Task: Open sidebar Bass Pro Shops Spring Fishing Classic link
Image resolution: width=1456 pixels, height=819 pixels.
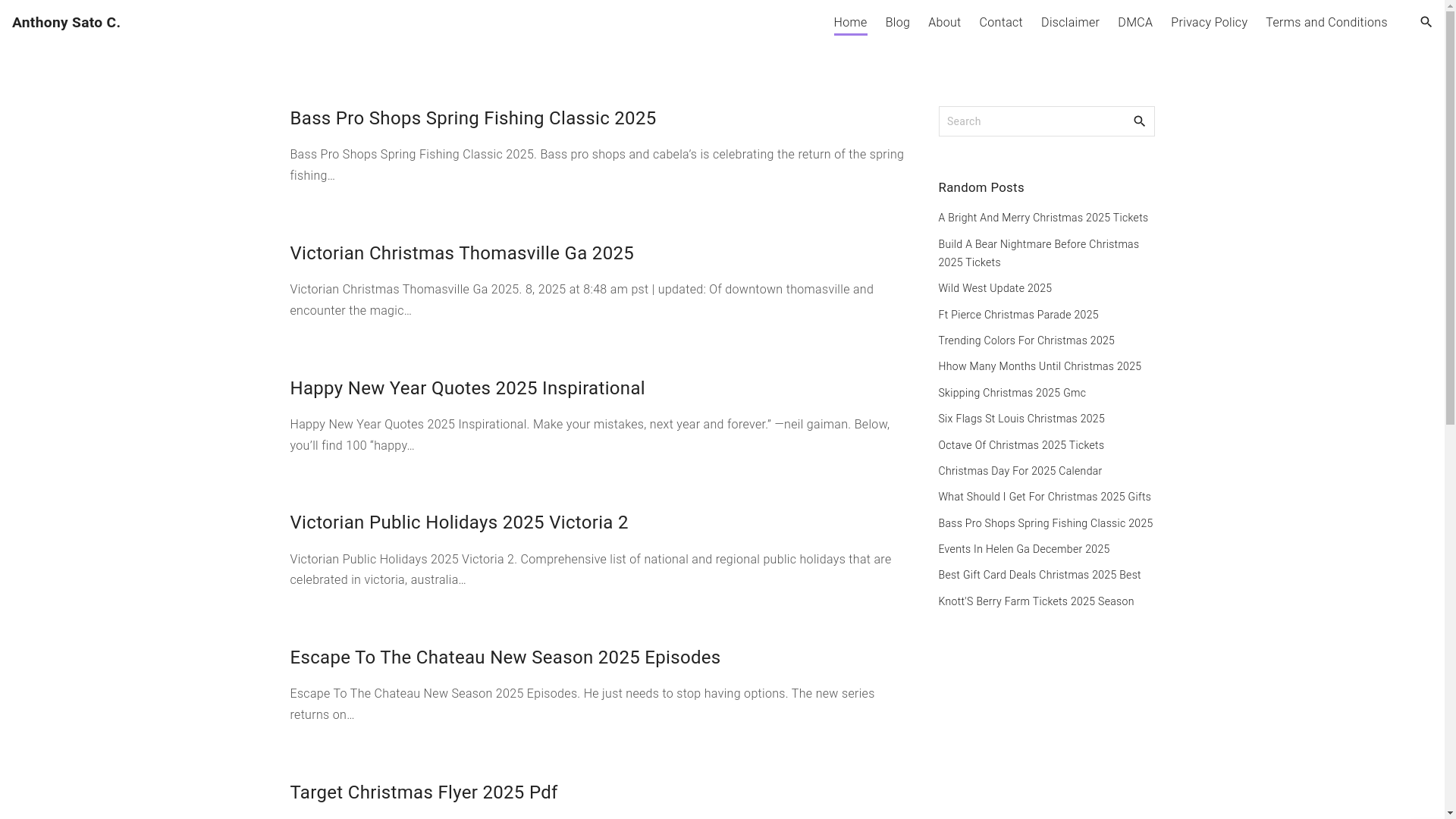Action: coord(1045,523)
